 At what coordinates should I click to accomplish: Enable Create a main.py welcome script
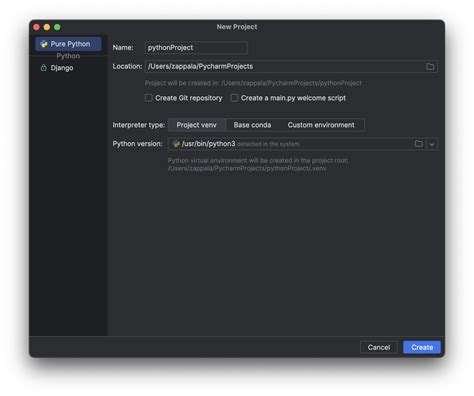pos(235,98)
